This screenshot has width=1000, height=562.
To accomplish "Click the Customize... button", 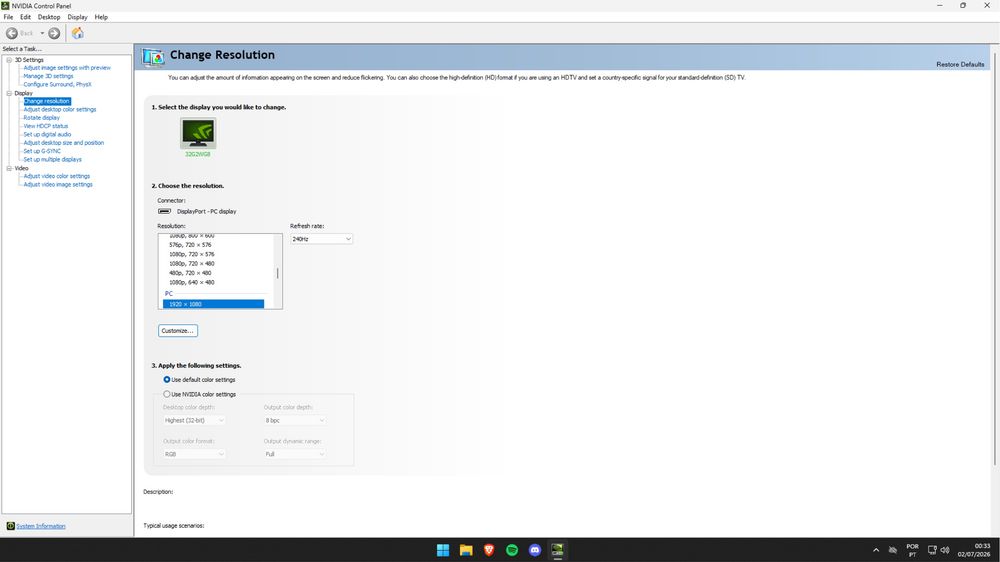I will 178,330.
